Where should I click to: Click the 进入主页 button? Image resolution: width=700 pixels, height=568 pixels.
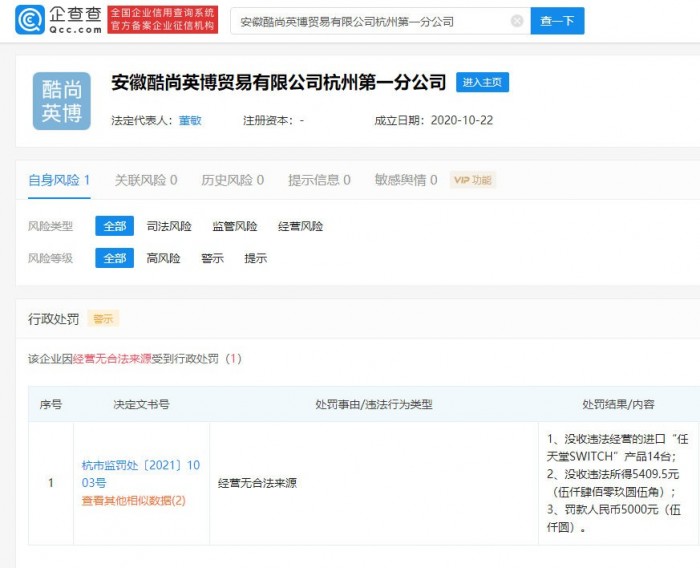[482, 82]
